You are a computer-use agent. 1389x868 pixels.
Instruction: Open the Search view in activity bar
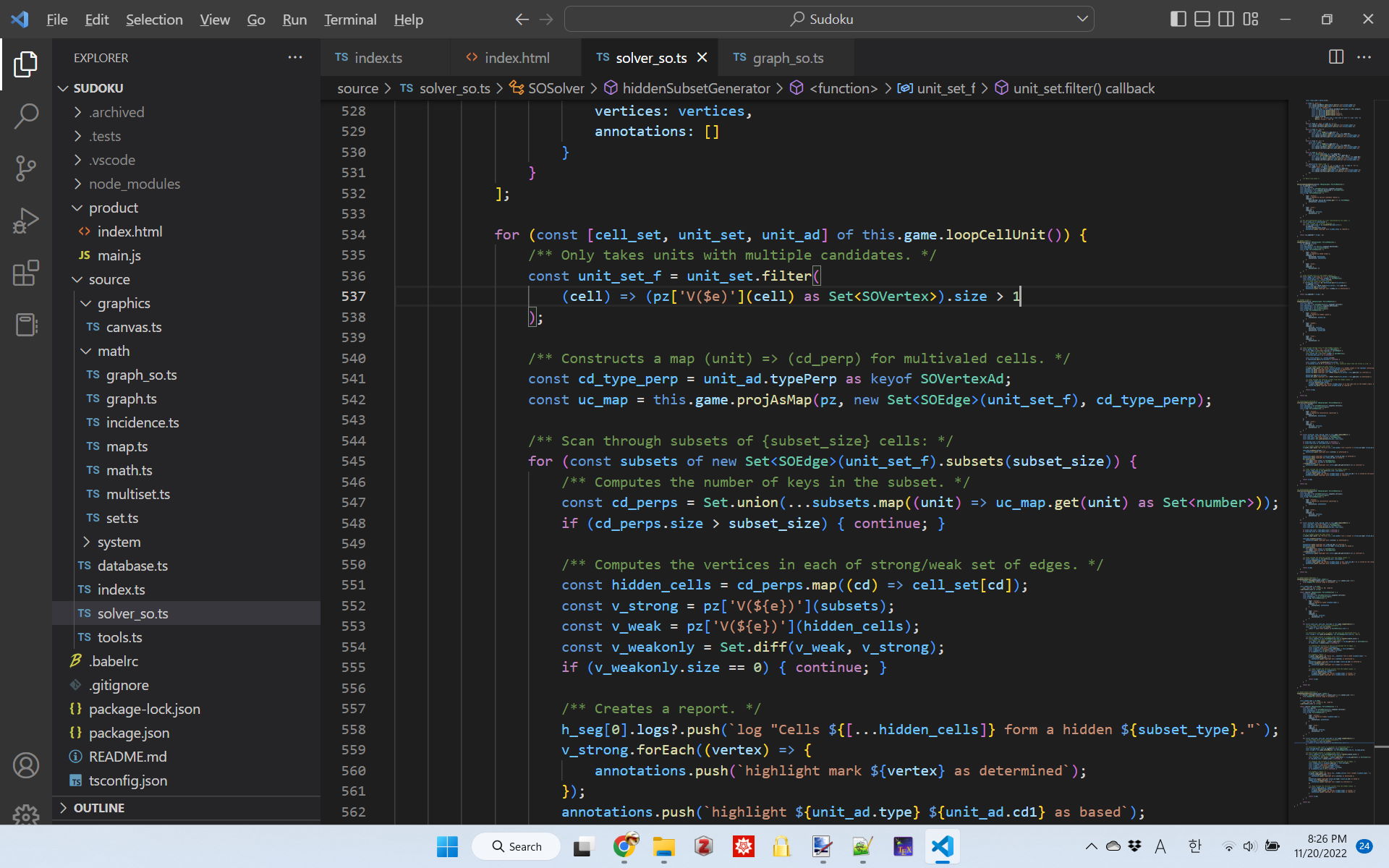point(26,116)
